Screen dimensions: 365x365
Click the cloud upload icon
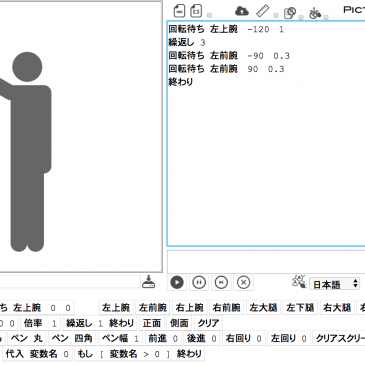click(x=242, y=11)
